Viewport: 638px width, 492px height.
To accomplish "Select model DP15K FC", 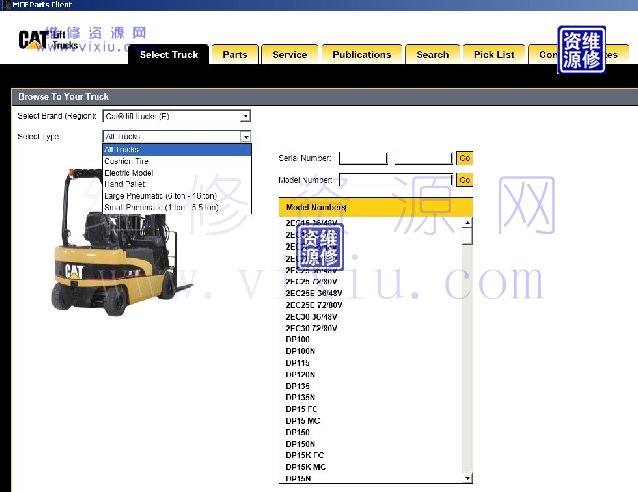I will (x=305, y=455).
